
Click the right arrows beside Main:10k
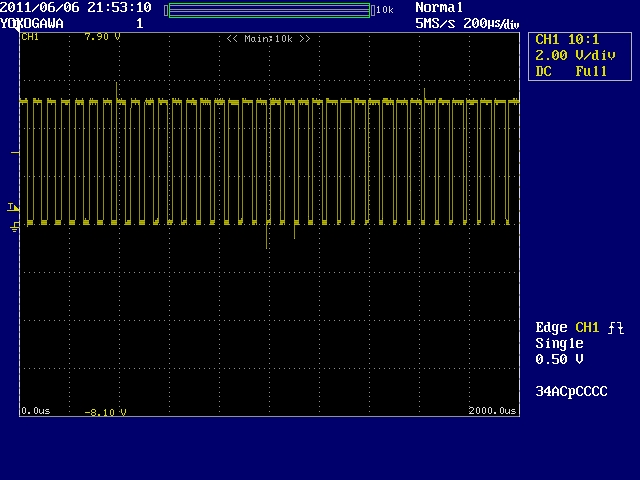point(304,39)
